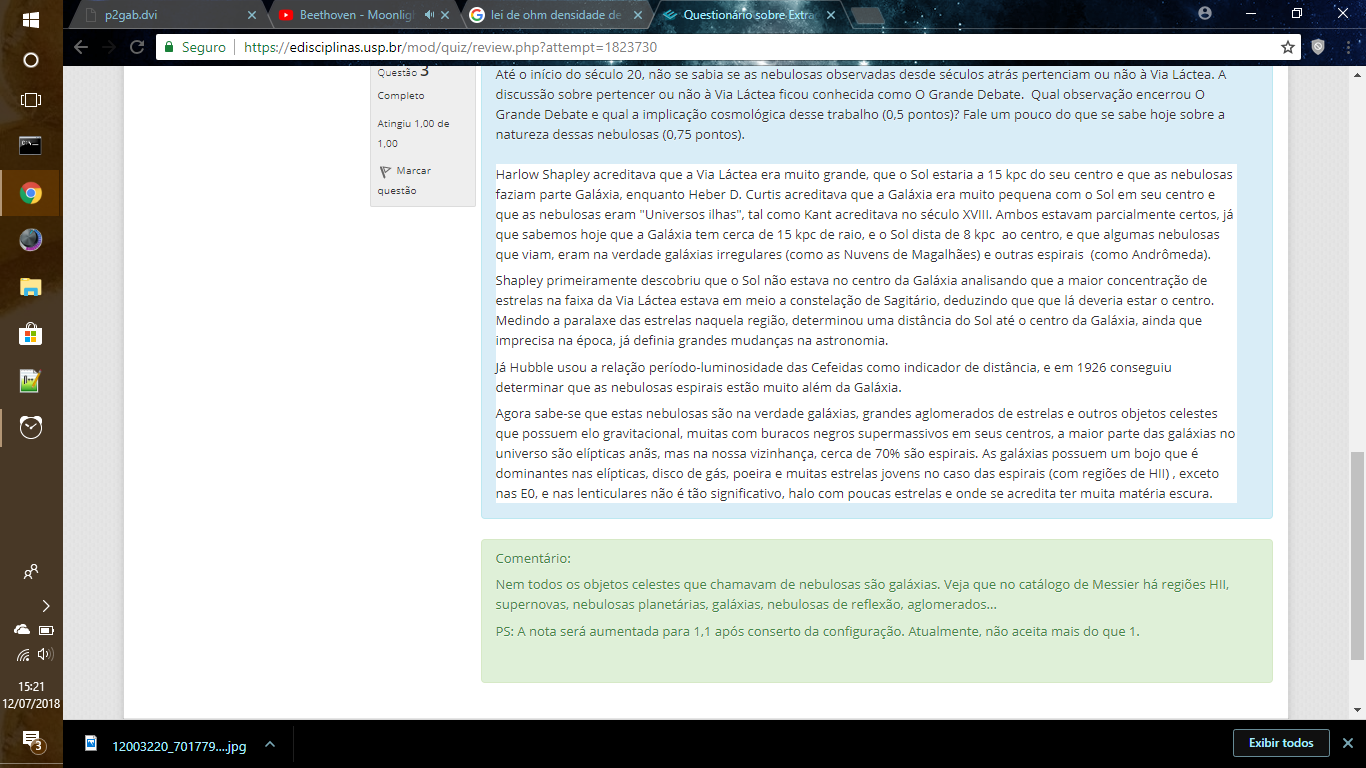Open the Alarms clock app in taskbar
Image resolution: width=1366 pixels, height=768 pixels.
[x=31, y=427]
